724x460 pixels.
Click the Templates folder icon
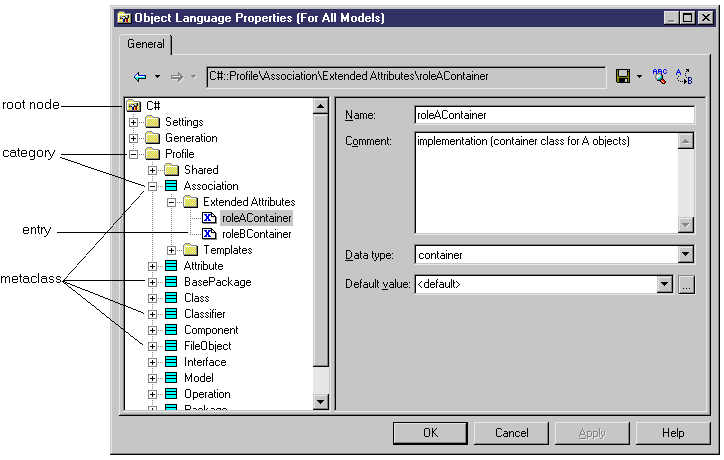click(x=190, y=250)
